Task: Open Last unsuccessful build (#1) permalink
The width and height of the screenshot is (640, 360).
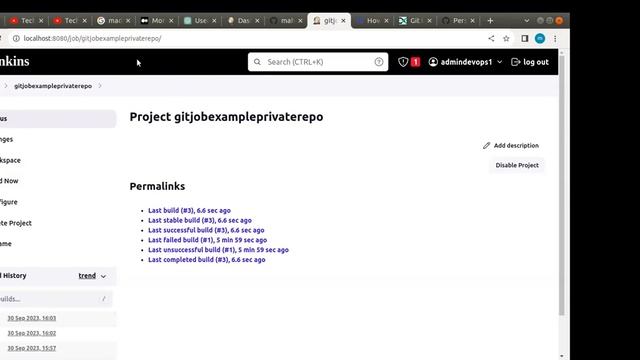Action: (218, 250)
